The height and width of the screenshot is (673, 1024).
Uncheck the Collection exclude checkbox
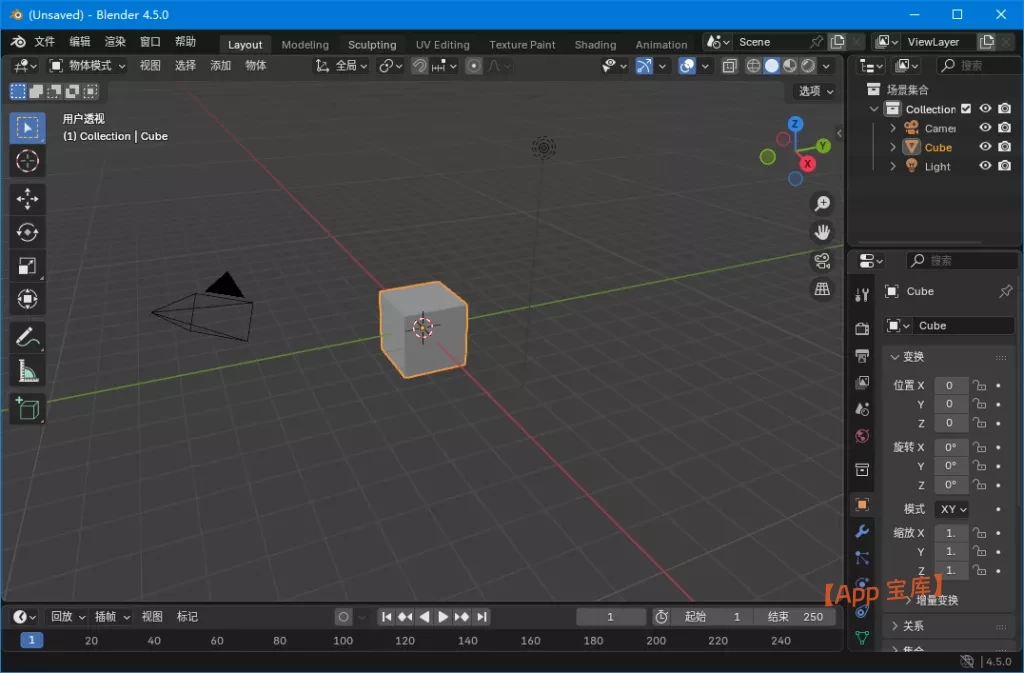point(966,109)
